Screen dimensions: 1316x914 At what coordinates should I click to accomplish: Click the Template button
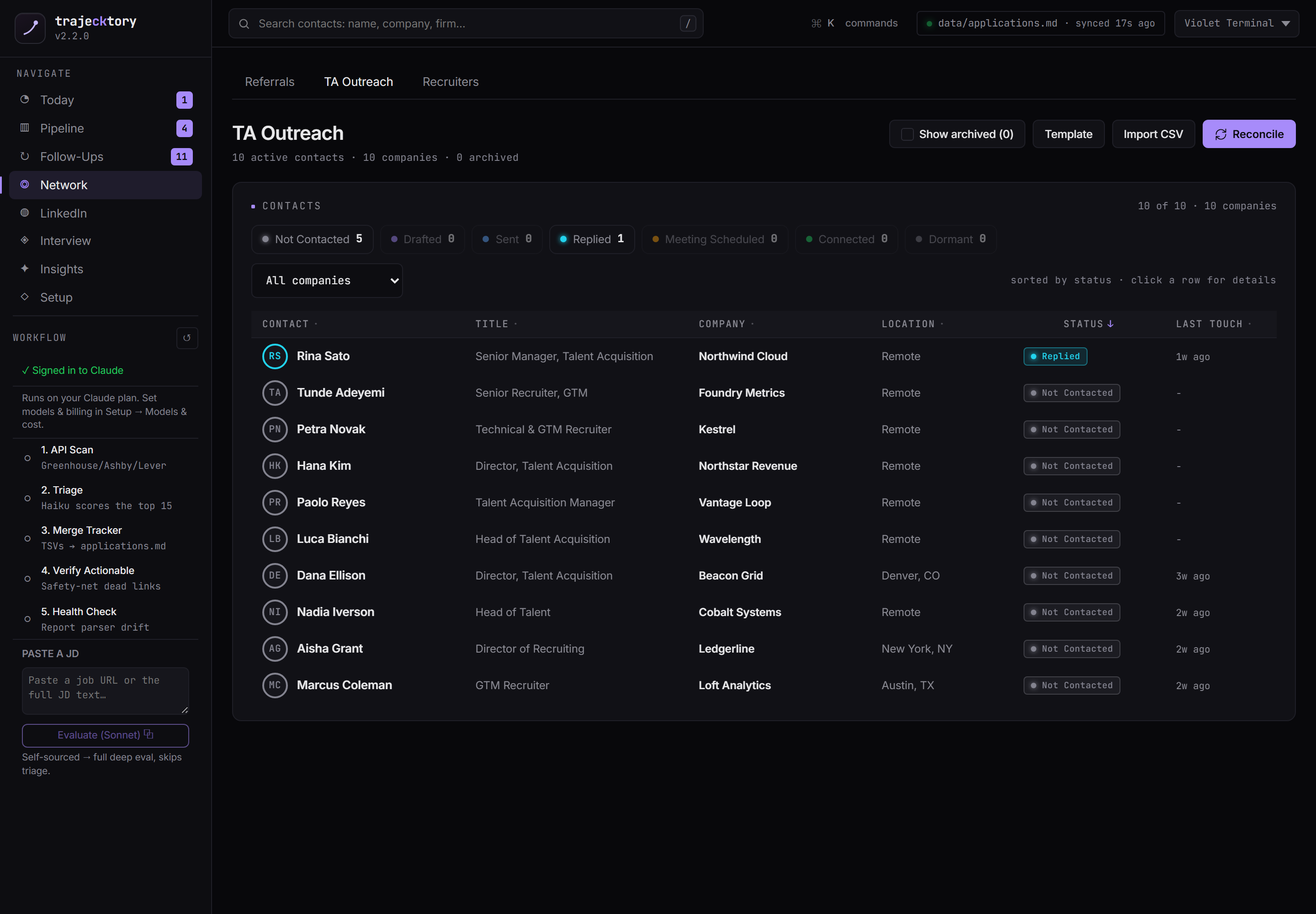pos(1069,134)
